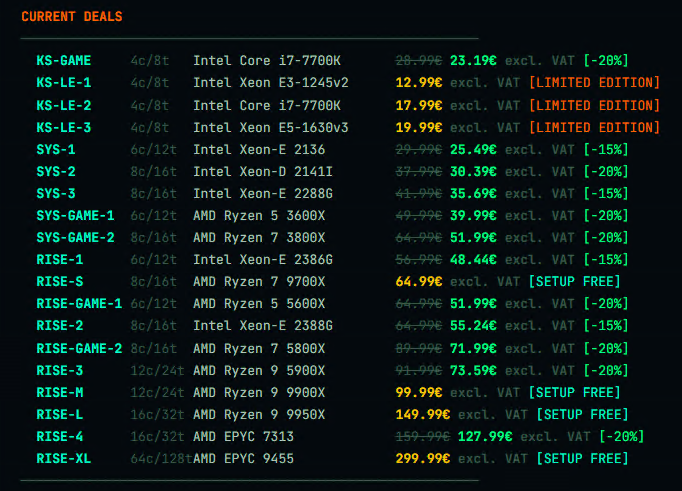Select the KS-LE-1 plan name
The image size is (682, 491).
64,83
